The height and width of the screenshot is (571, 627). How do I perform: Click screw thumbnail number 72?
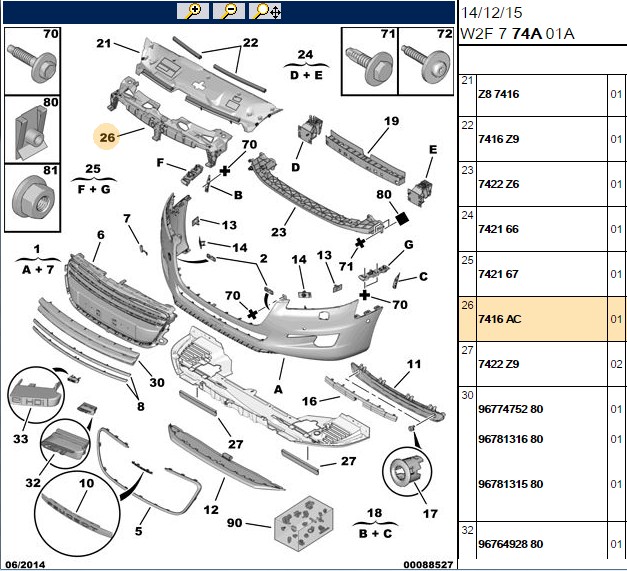tap(426, 61)
